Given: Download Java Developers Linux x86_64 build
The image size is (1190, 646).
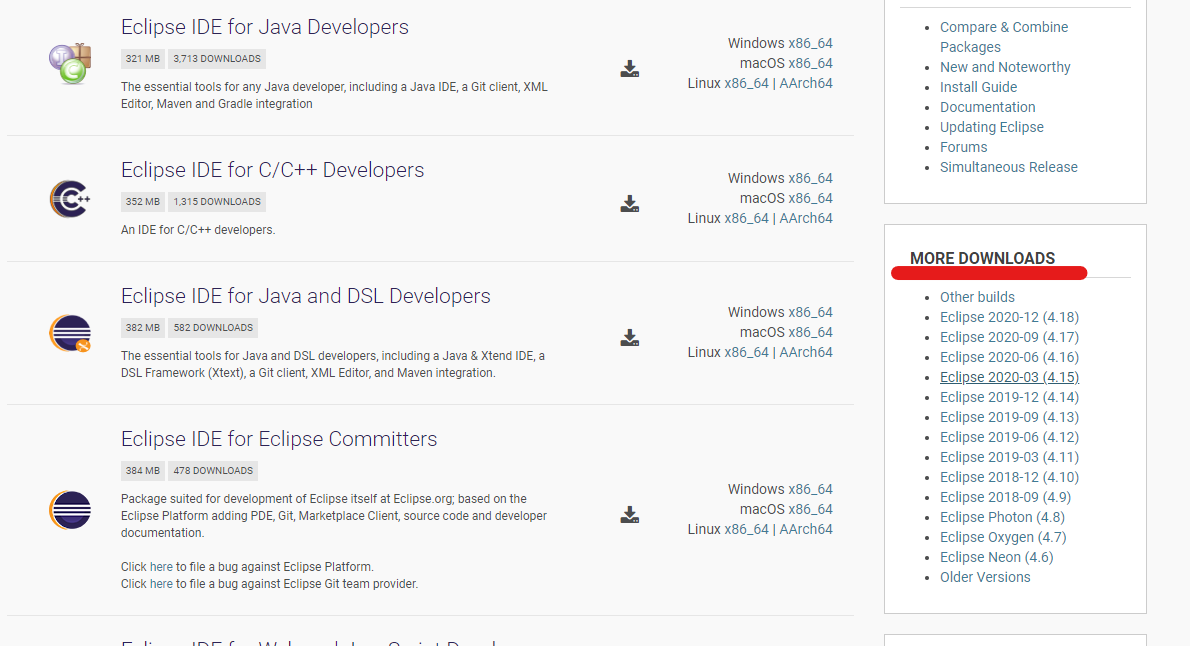Looking at the screenshot, I should click(747, 84).
